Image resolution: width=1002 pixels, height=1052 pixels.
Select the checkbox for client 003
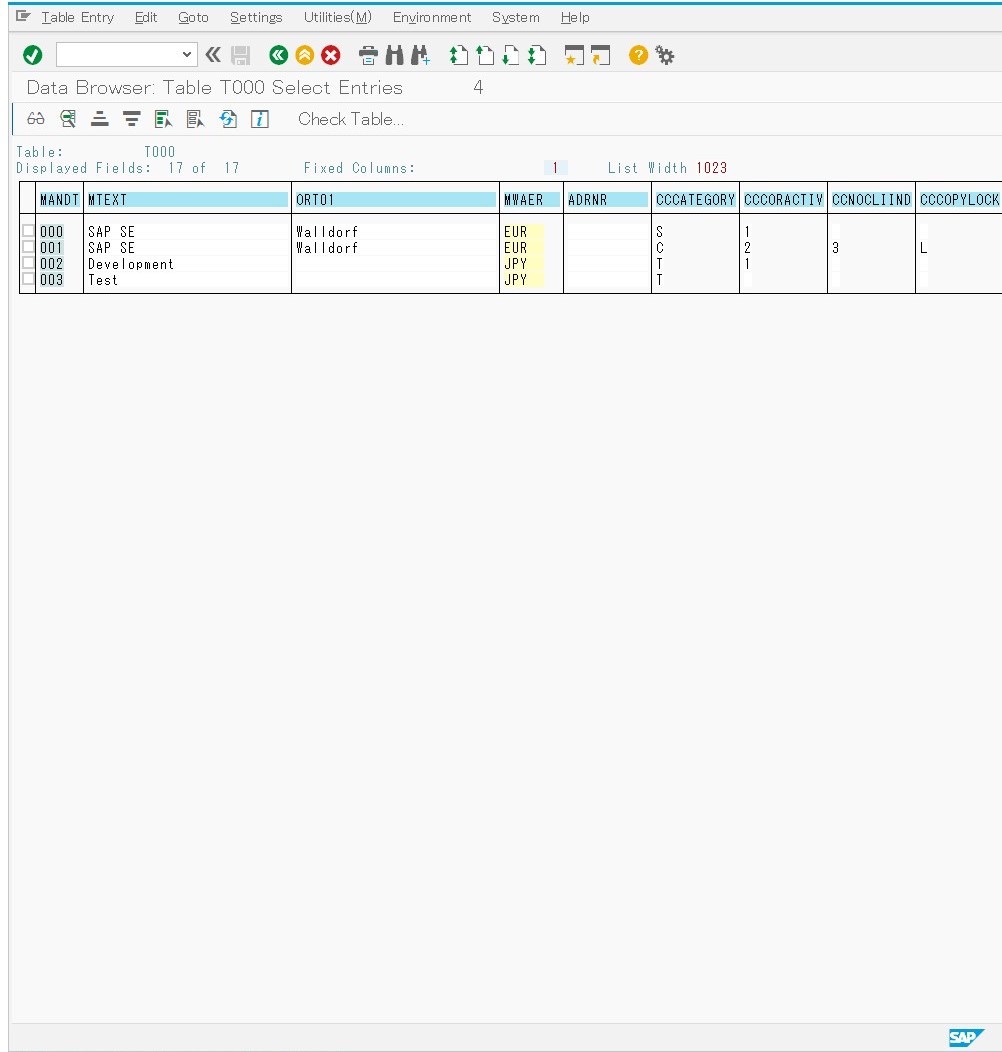(x=27, y=280)
